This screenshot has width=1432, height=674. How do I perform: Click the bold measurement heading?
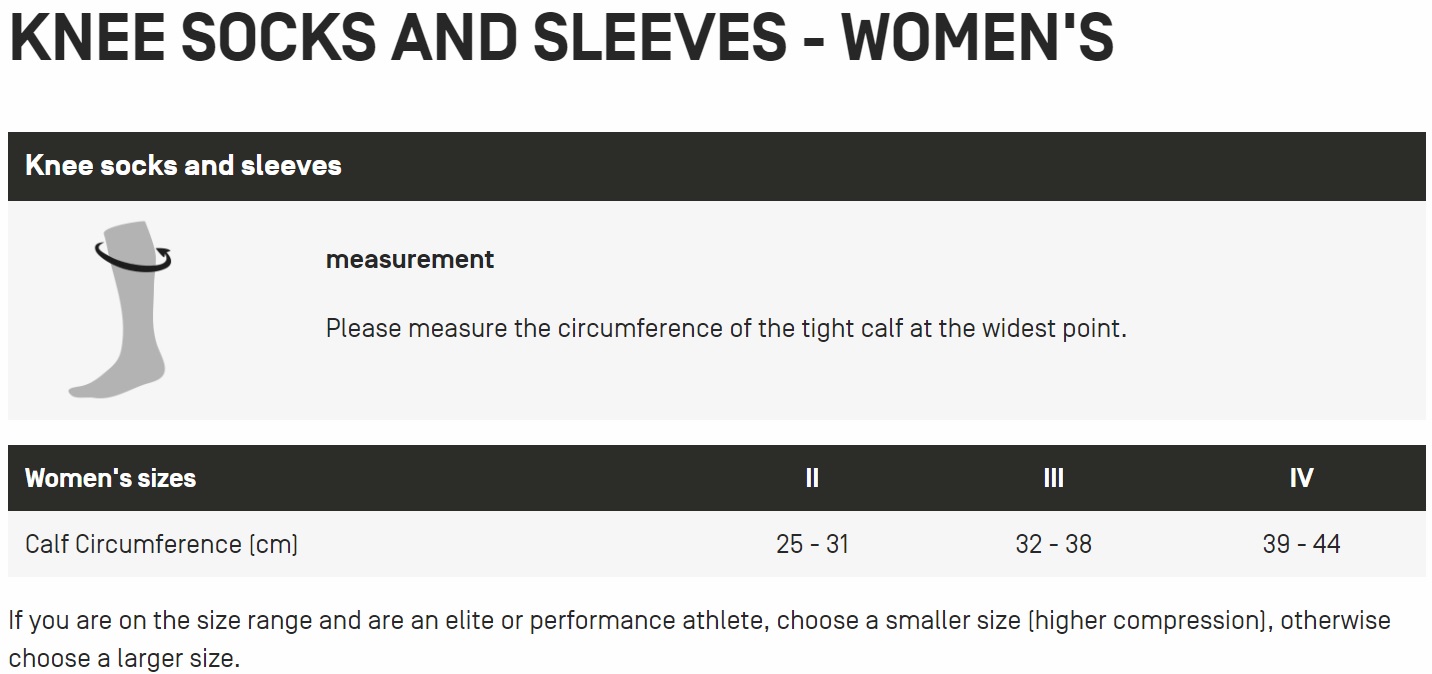click(x=410, y=259)
